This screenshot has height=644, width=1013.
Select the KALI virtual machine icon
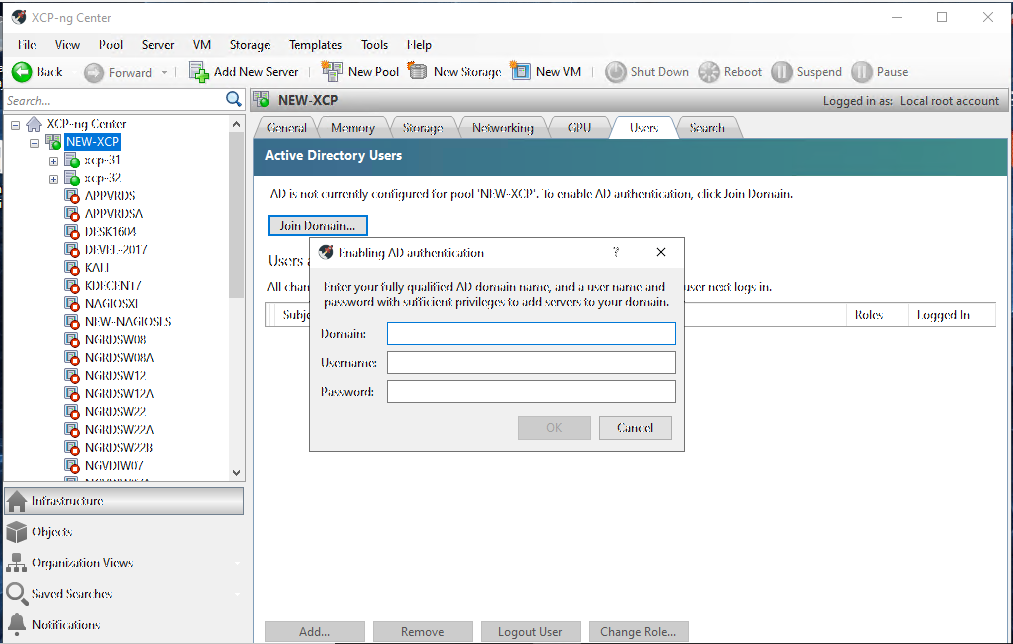coord(72,268)
